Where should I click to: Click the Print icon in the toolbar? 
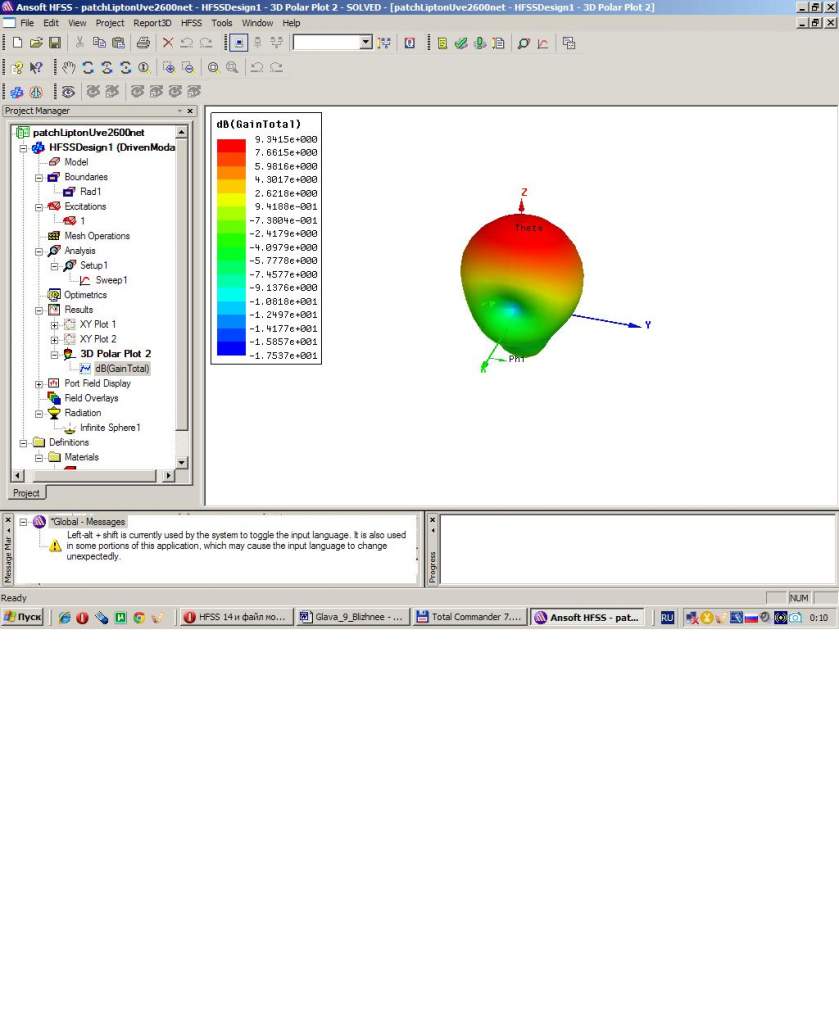tap(143, 43)
